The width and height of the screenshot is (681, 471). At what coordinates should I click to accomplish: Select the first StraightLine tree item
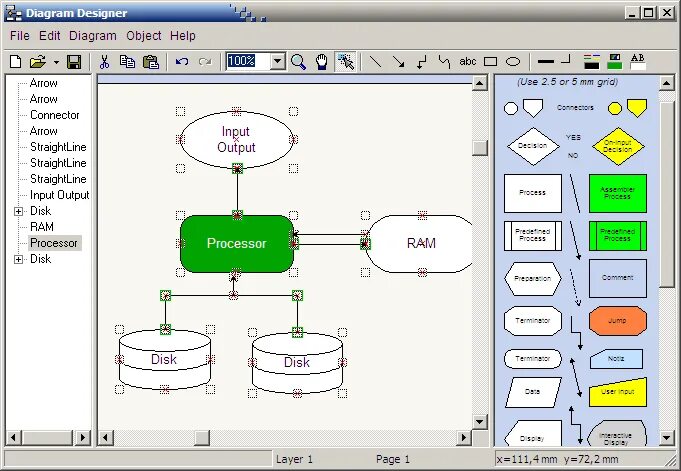click(58, 147)
